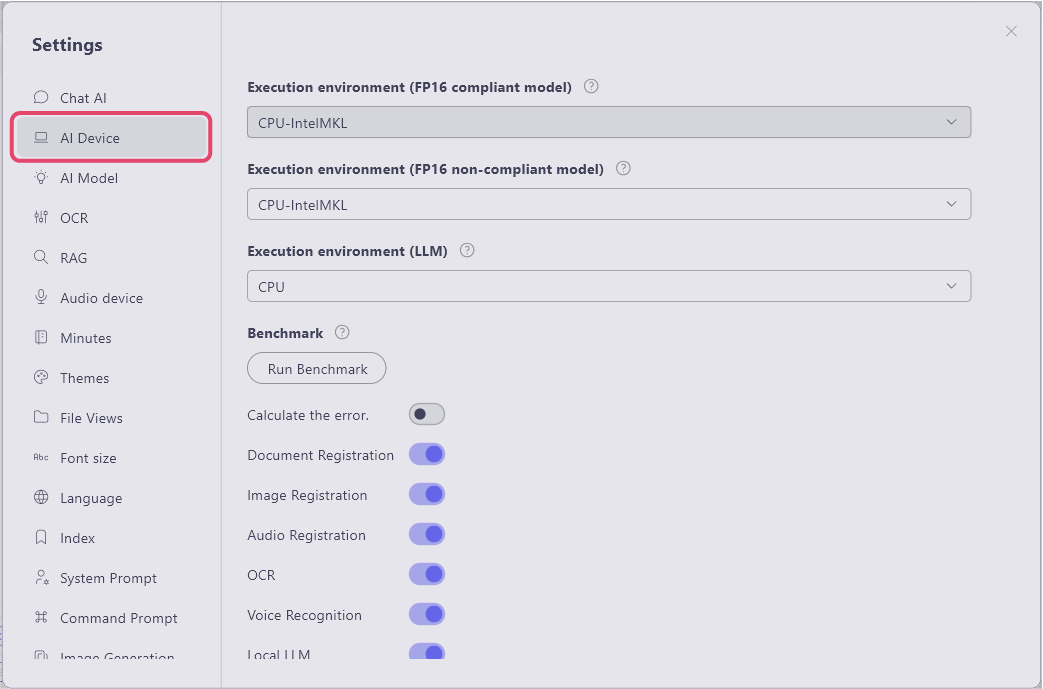
Task: Close the Settings dialog with X
Action: point(1011,32)
